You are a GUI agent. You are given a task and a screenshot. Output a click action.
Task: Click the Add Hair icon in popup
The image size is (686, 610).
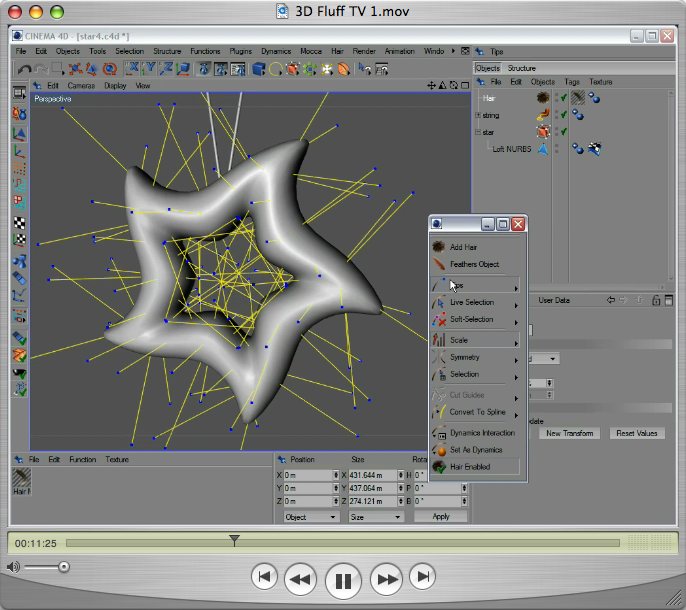tap(438, 247)
